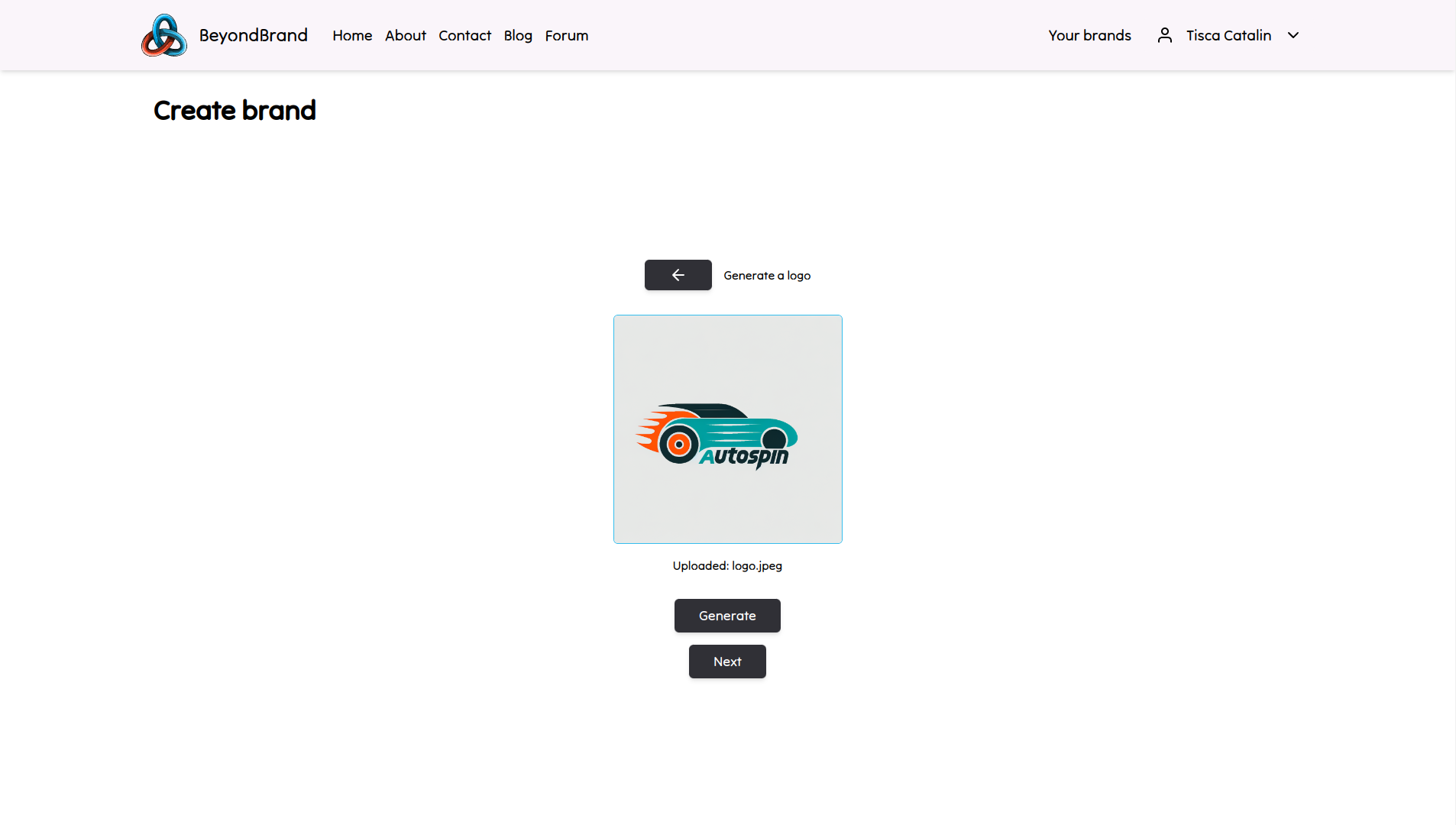This screenshot has height=825, width=1456.
Task: Click the orange wheel in the car logo
Action: [678, 445]
